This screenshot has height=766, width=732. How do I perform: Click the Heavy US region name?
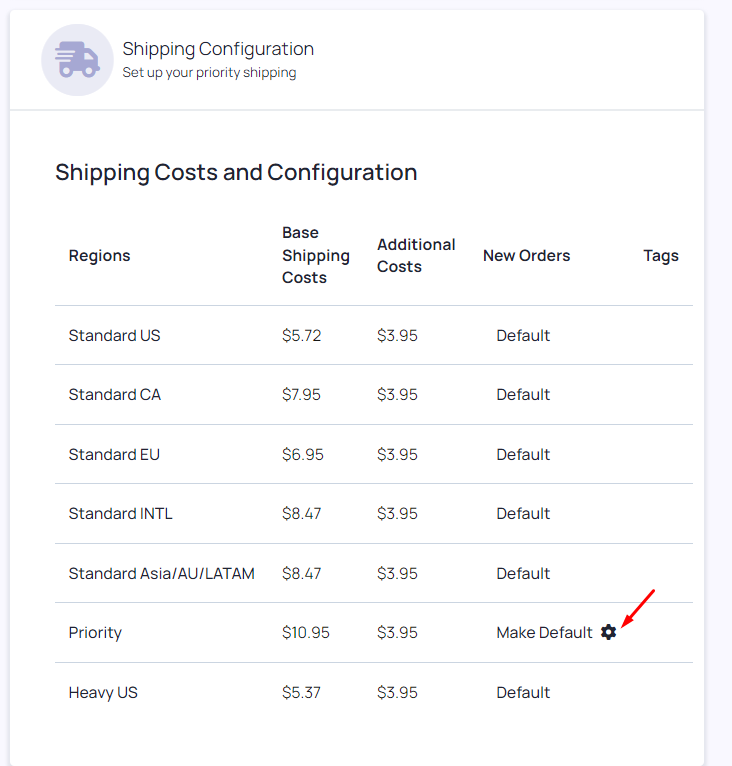103,693
